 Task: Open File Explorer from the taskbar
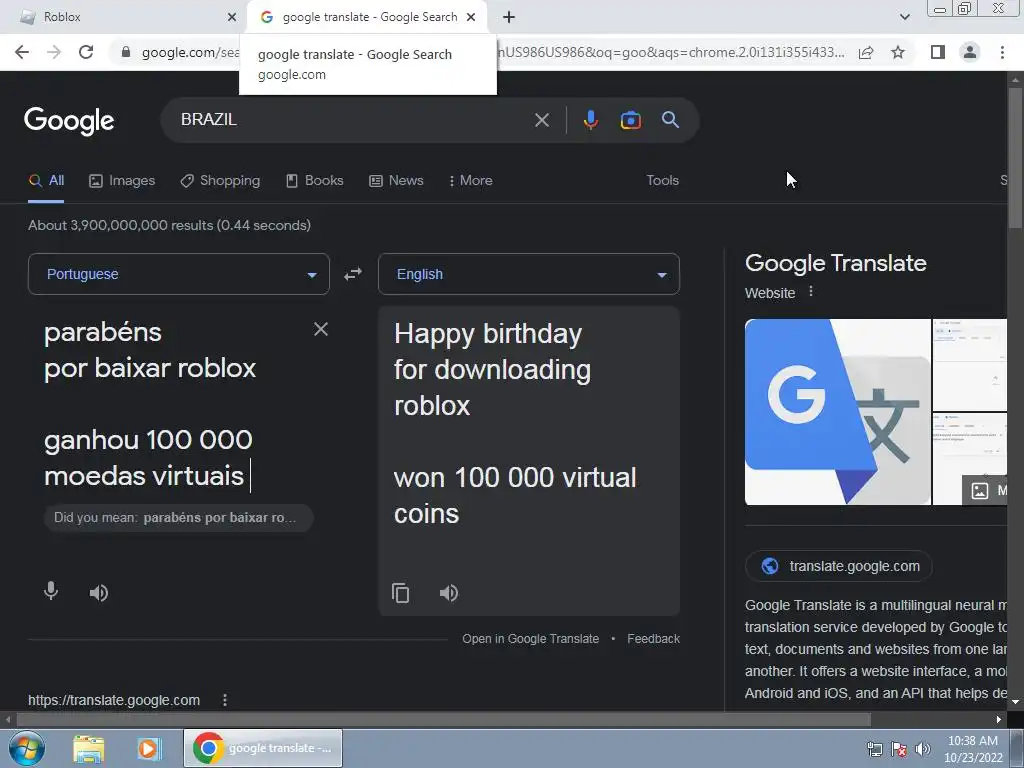tap(88, 748)
